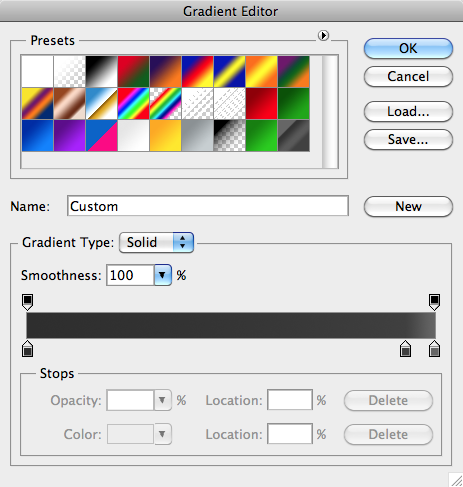Choose the red-to-green gradient preset

tap(134, 72)
